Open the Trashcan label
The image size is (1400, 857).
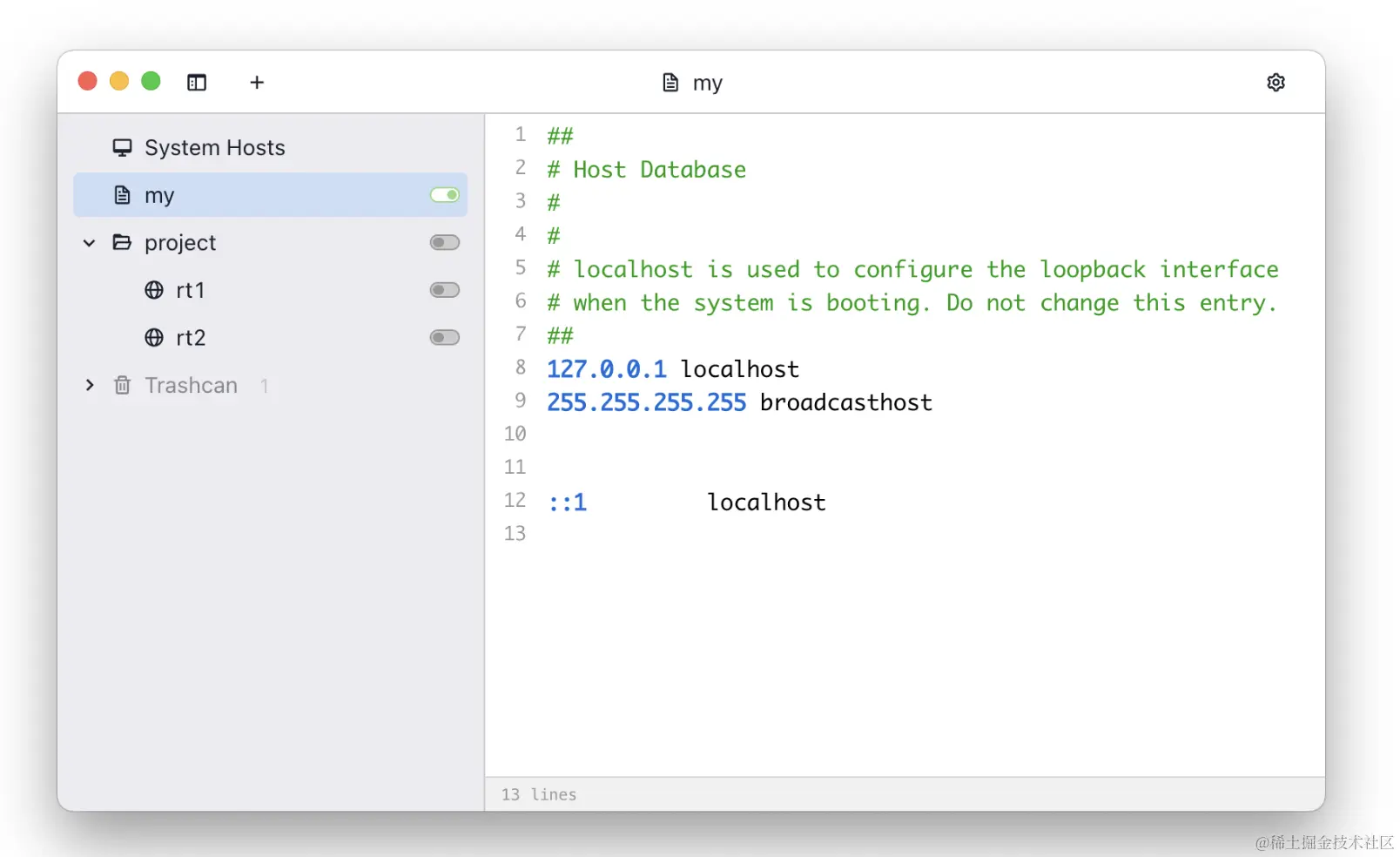(191, 385)
